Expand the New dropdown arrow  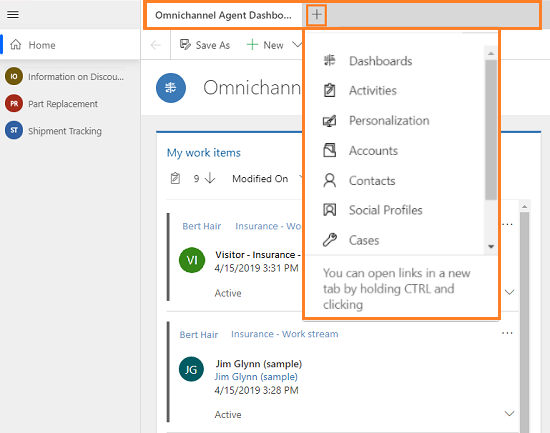(x=297, y=45)
